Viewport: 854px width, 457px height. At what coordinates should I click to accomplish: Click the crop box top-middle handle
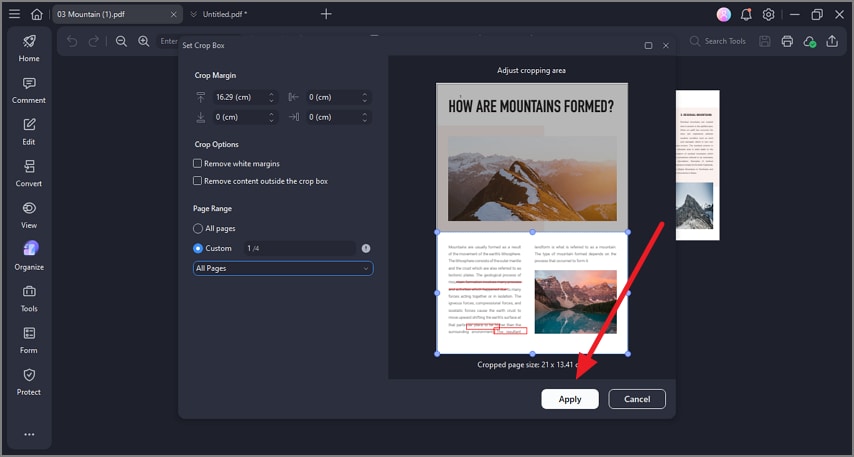tap(532, 232)
